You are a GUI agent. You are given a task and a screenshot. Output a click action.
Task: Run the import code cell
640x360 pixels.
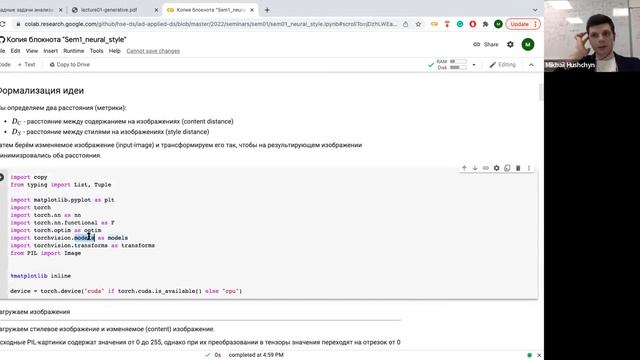click(x=2, y=177)
